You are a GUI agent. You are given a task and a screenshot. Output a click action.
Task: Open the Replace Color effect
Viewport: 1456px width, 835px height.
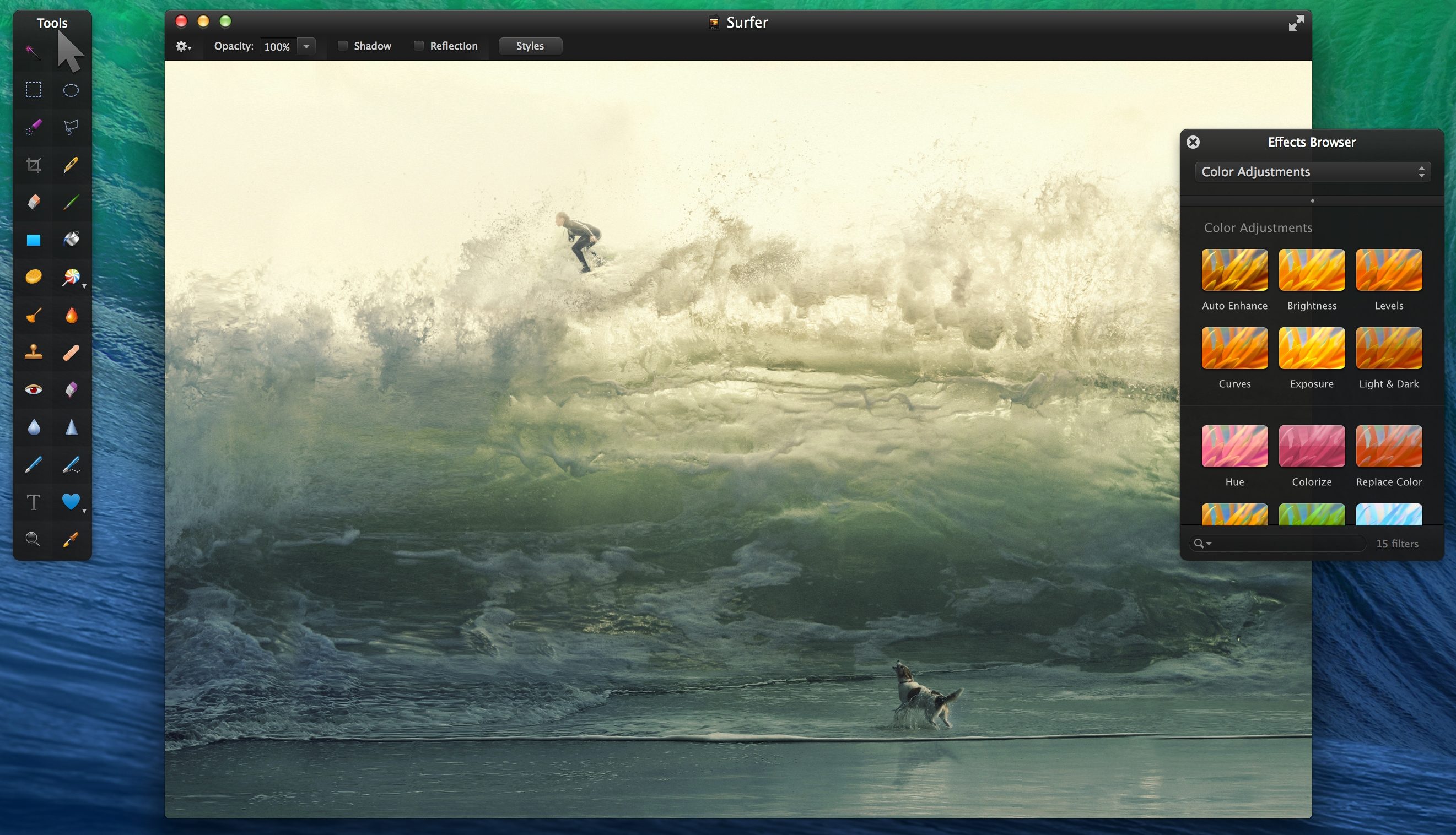[x=1389, y=446]
